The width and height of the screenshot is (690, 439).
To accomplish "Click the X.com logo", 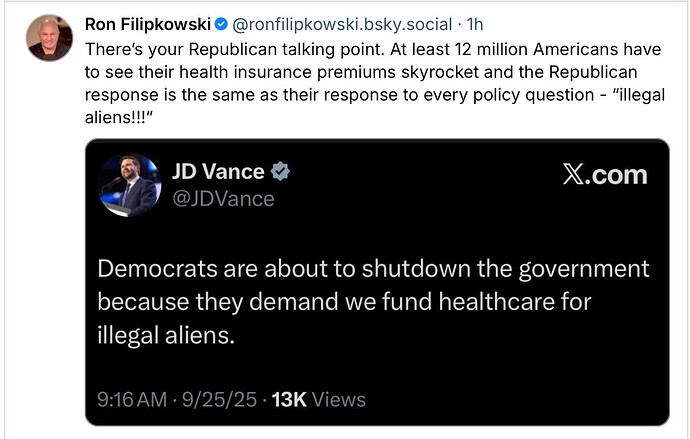I will (x=604, y=174).
